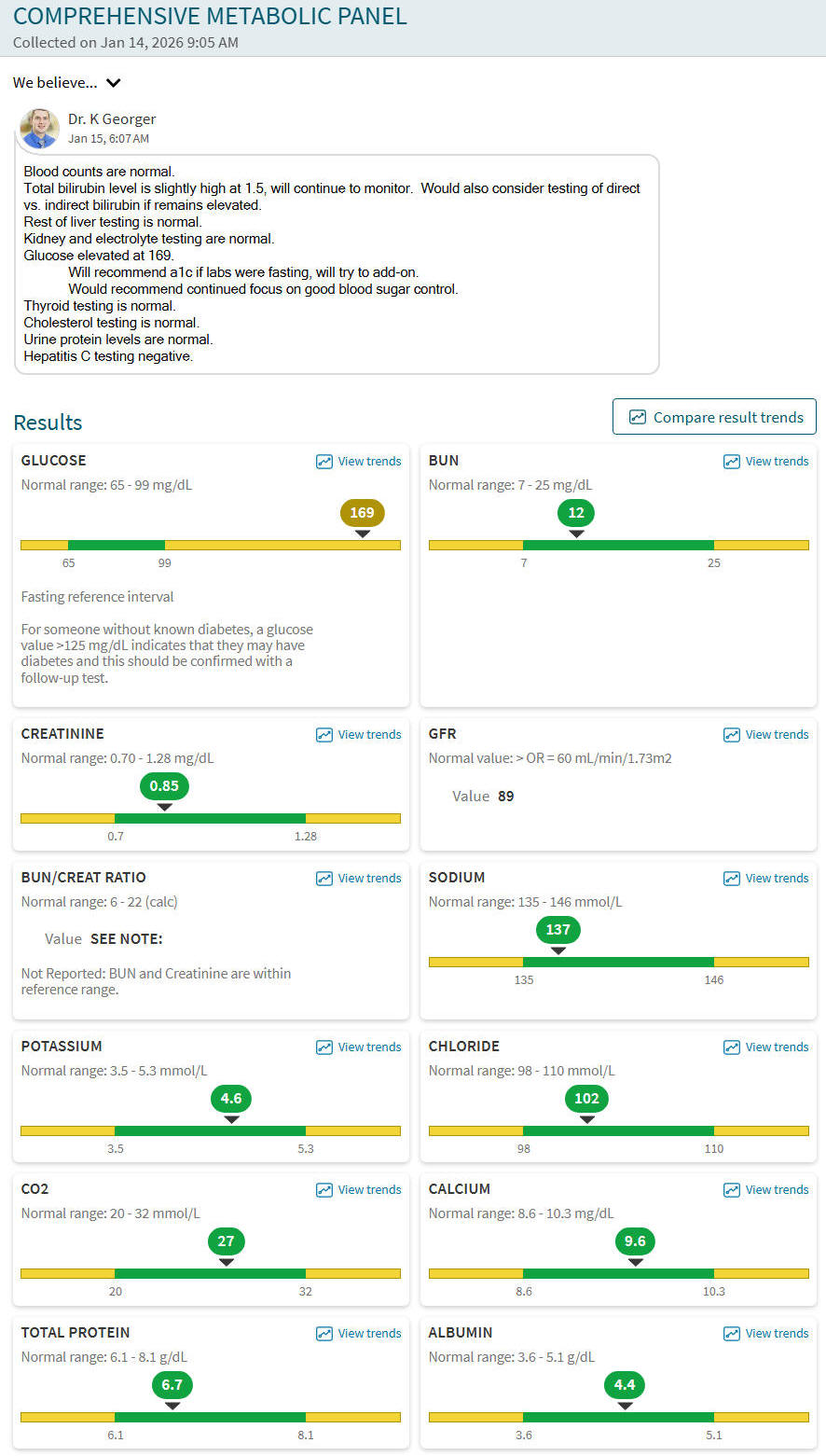Click the glucose 169 value marker
826x1456 pixels.
tap(362, 513)
